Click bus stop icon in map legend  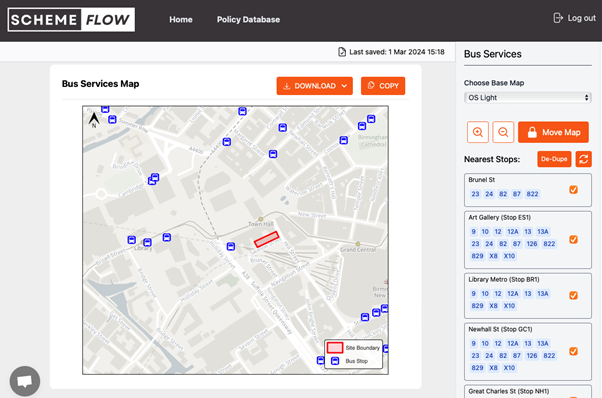[335, 361]
